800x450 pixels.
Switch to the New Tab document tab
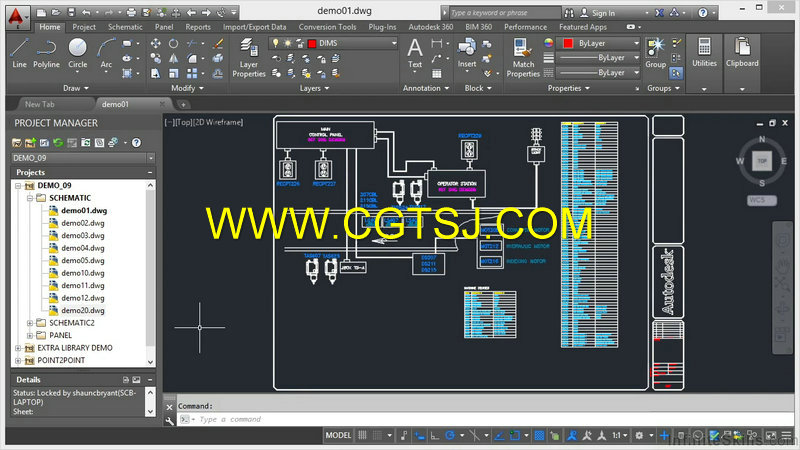[x=40, y=104]
